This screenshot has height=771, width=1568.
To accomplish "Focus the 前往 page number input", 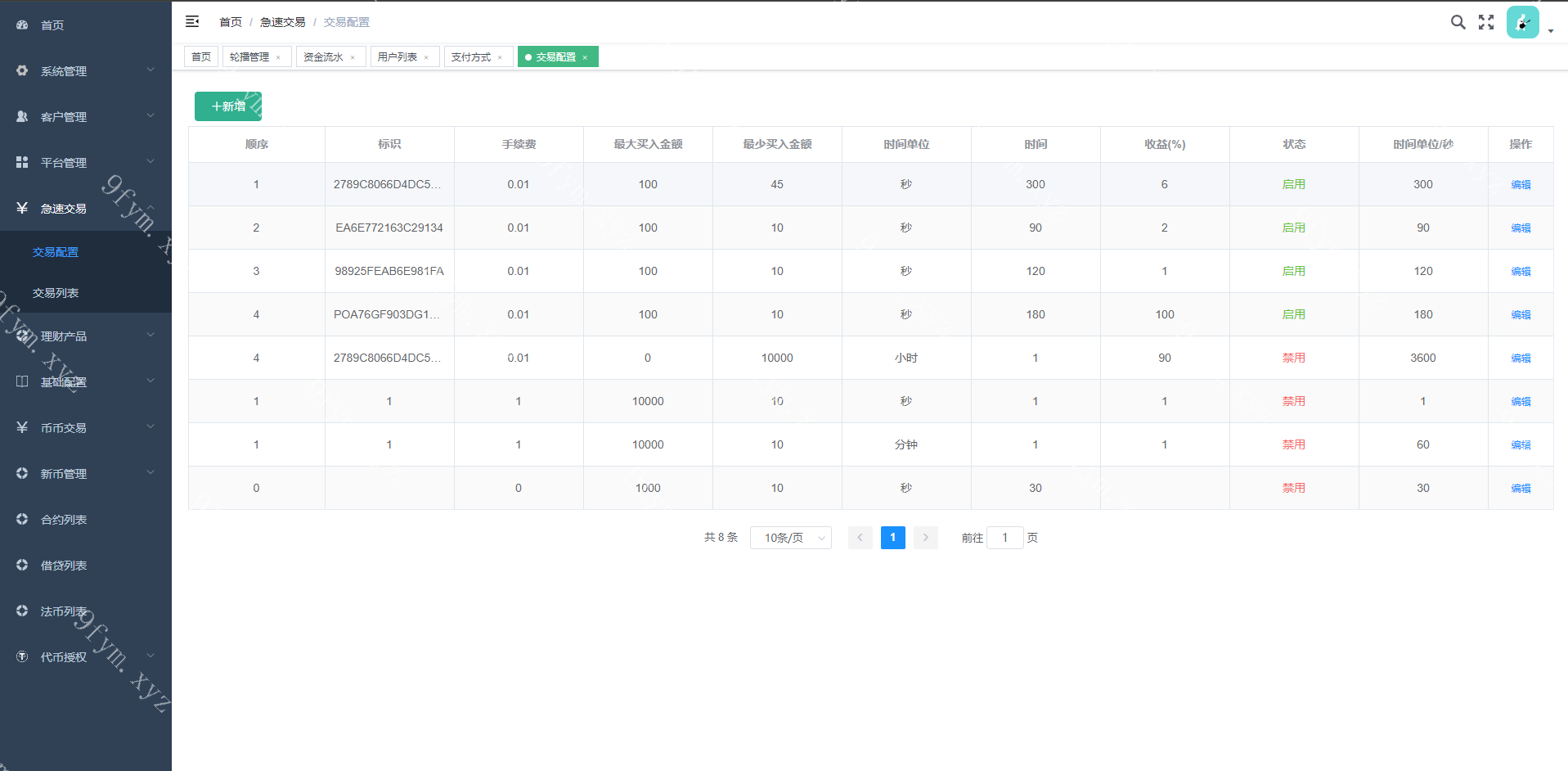I will (x=1004, y=538).
